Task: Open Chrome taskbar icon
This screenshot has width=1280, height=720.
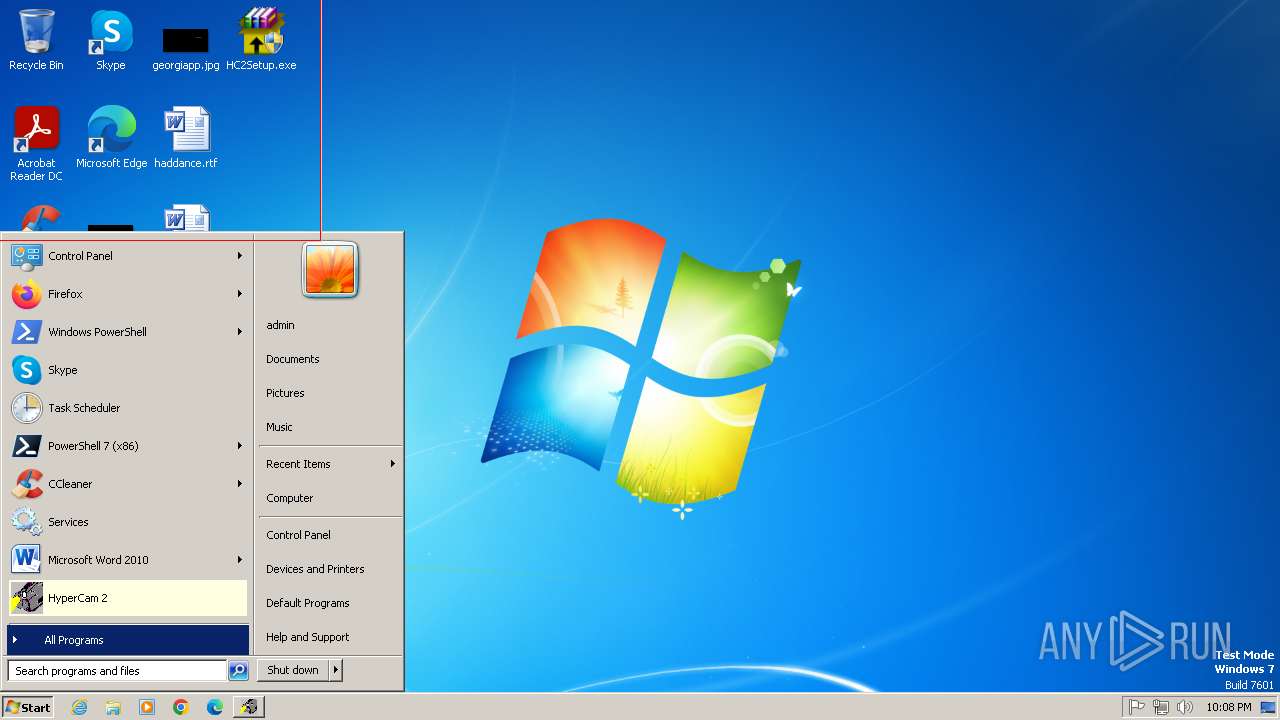Action: (181, 707)
